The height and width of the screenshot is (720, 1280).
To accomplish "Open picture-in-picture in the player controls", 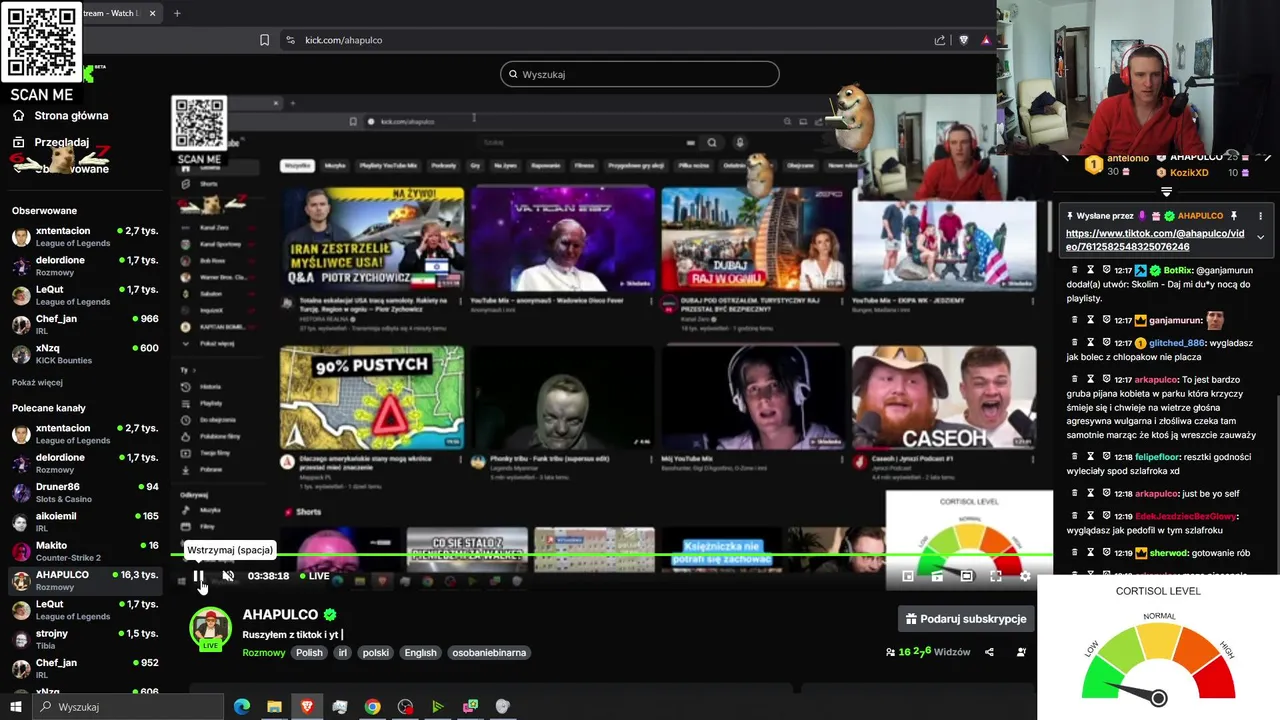I will [908, 576].
